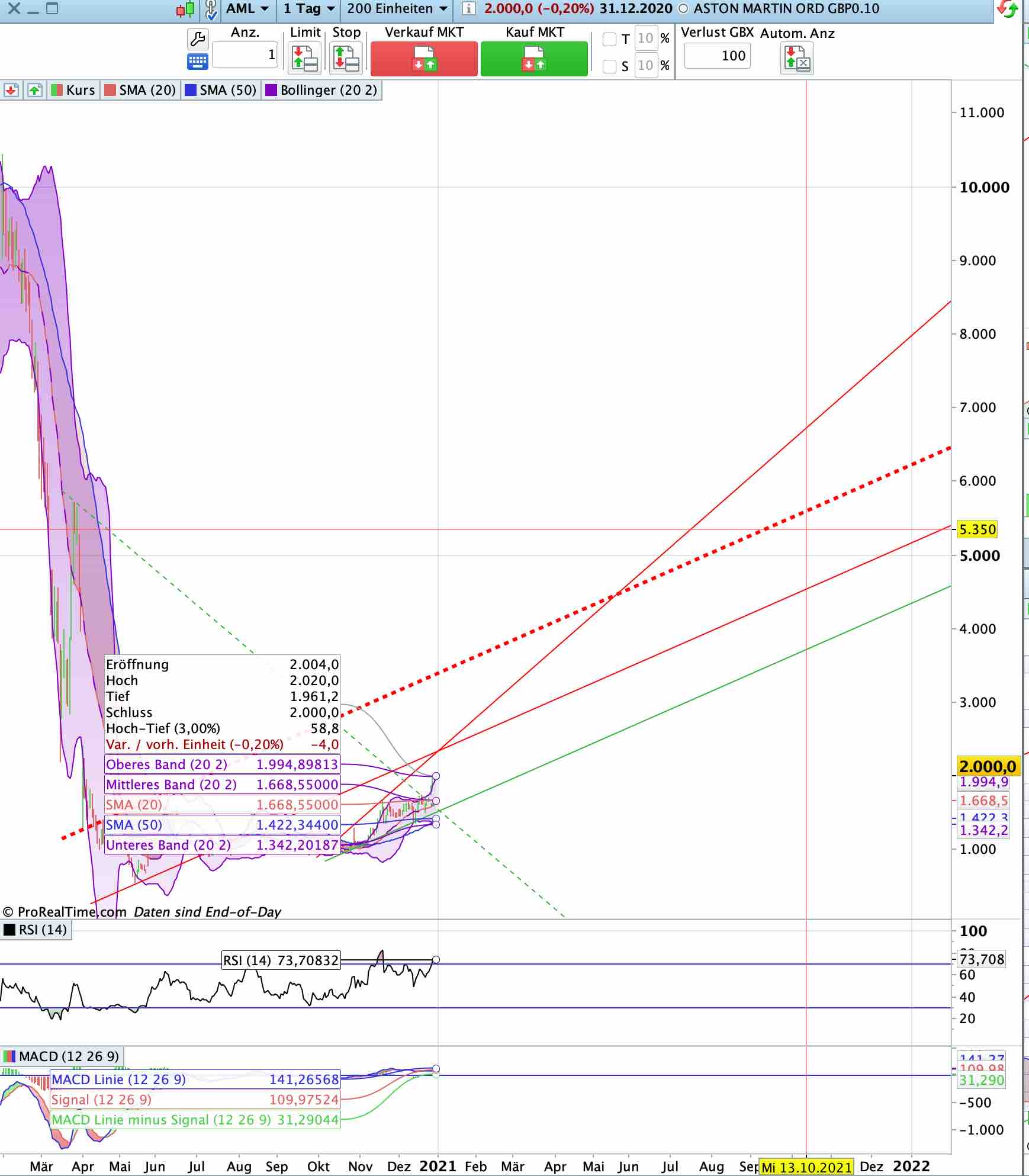This screenshot has width=1029, height=1176.
Task: Enable the T target checkbox
Action: click(x=609, y=39)
